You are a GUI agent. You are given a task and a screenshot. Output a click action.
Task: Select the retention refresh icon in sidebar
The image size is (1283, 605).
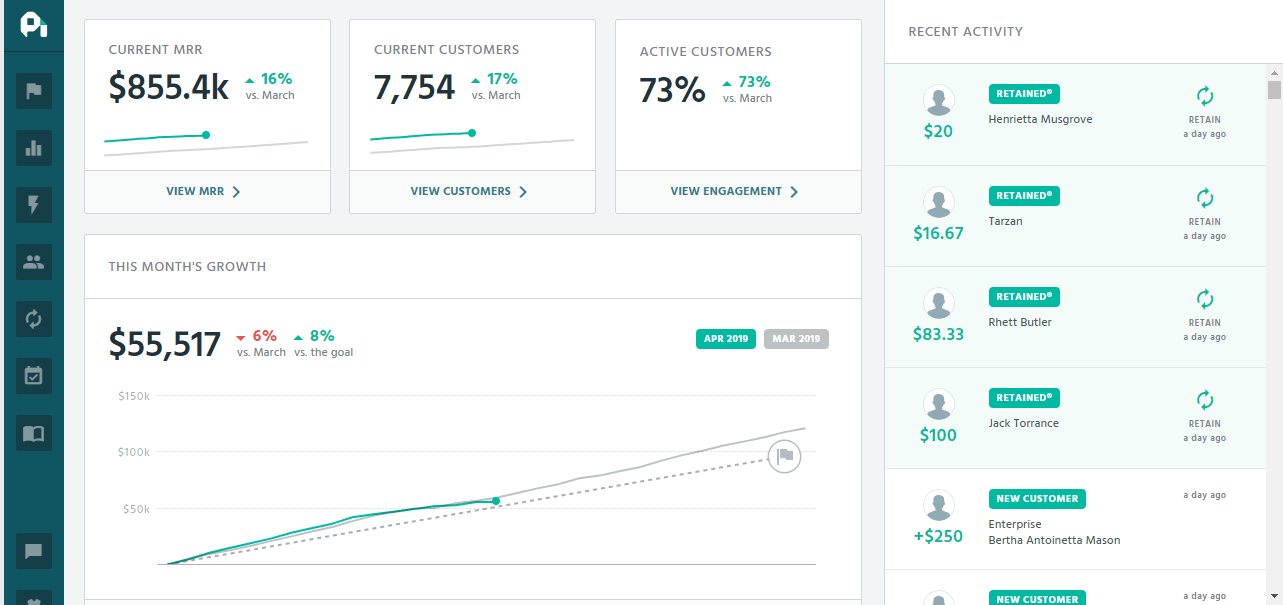[x=33, y=319]
